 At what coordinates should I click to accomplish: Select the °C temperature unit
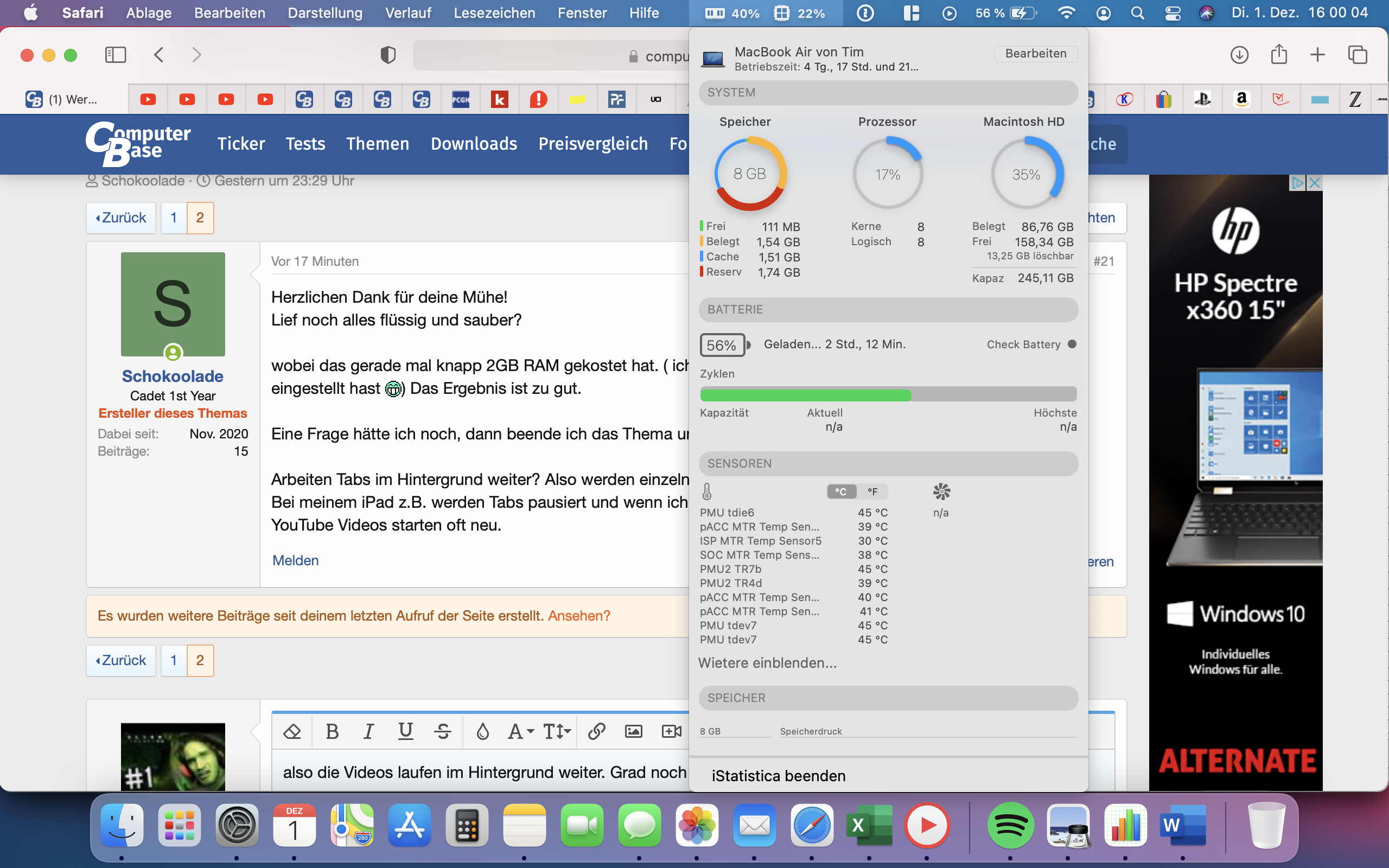coord(841,492)
